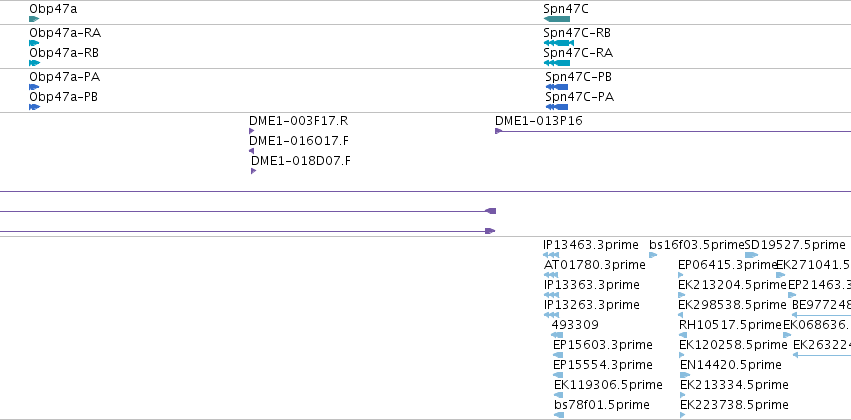Click the 493309 label
The image size is (851, 420).
coord(575,325)
